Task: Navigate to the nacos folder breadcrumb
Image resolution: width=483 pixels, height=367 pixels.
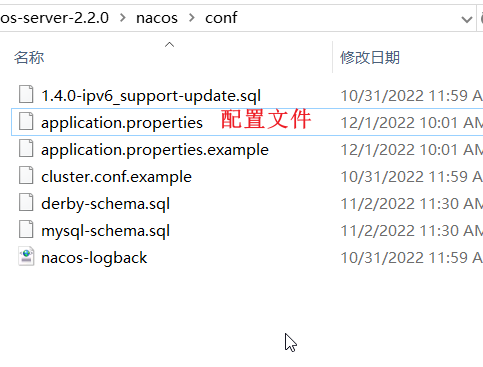Action: pyautogui.click(x=157, y=18)
